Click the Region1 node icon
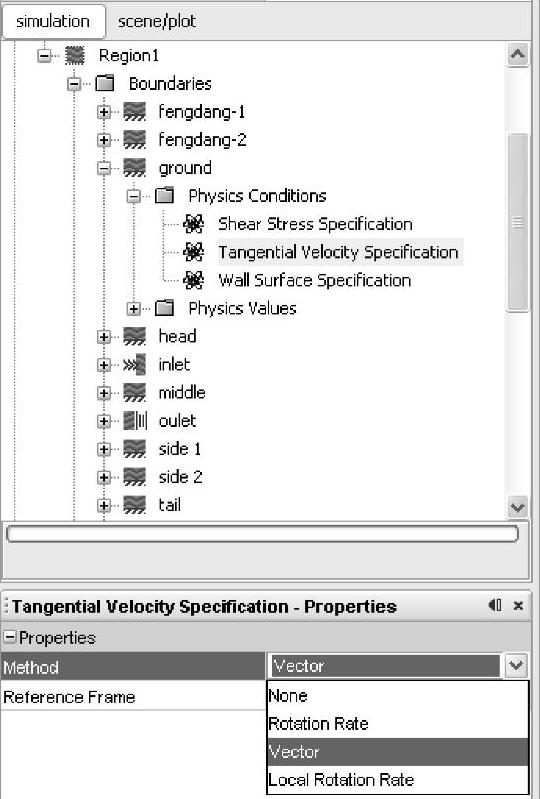This screenshot has width=540, height=799. click(x=75, y=55)
